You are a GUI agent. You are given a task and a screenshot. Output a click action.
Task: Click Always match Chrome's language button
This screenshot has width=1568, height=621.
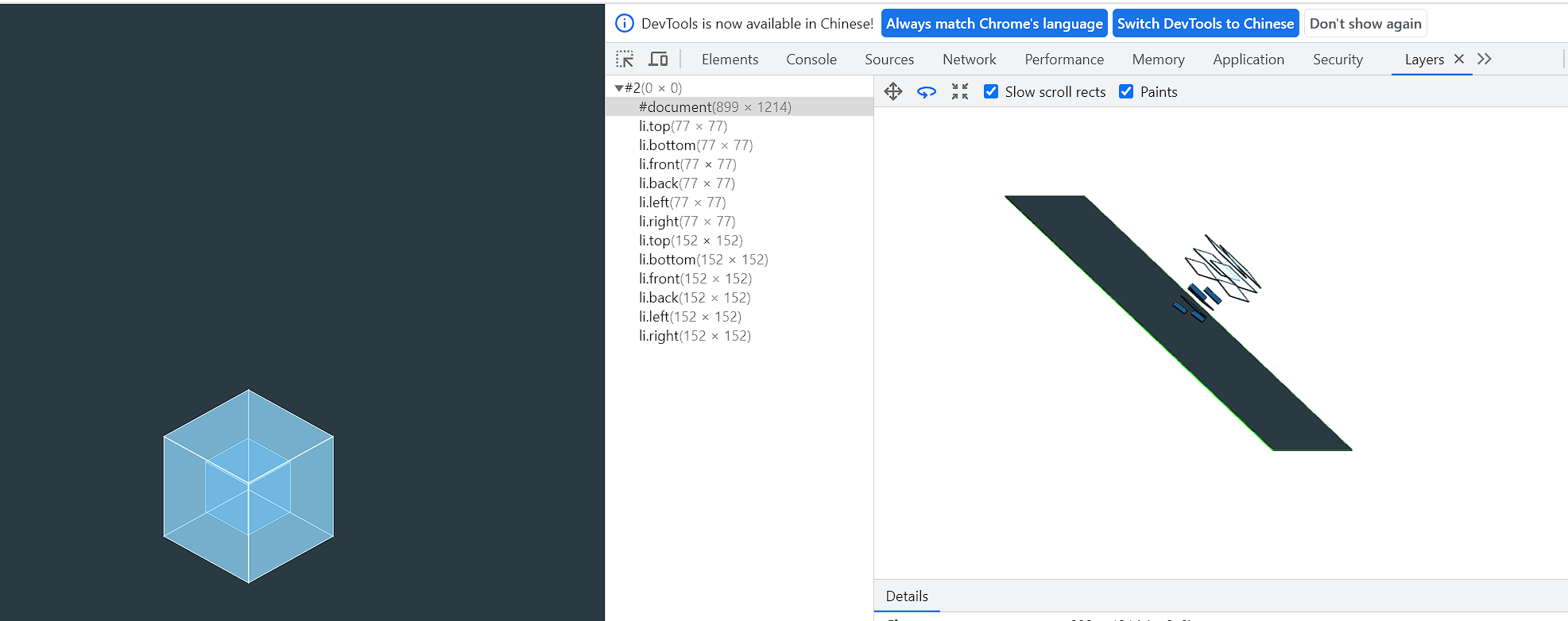[994, 24]
